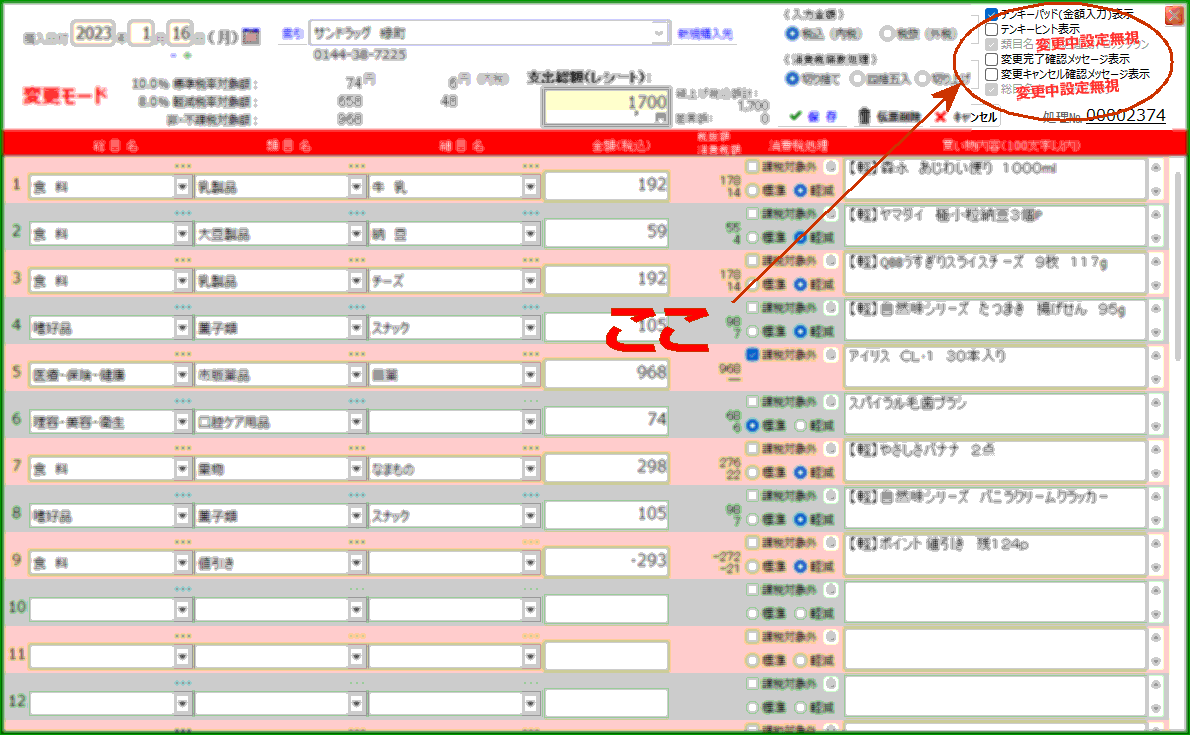Select the 税抜 (外税) input amount option
This screenshot has height=735, width=1190.
coord(886,34)
